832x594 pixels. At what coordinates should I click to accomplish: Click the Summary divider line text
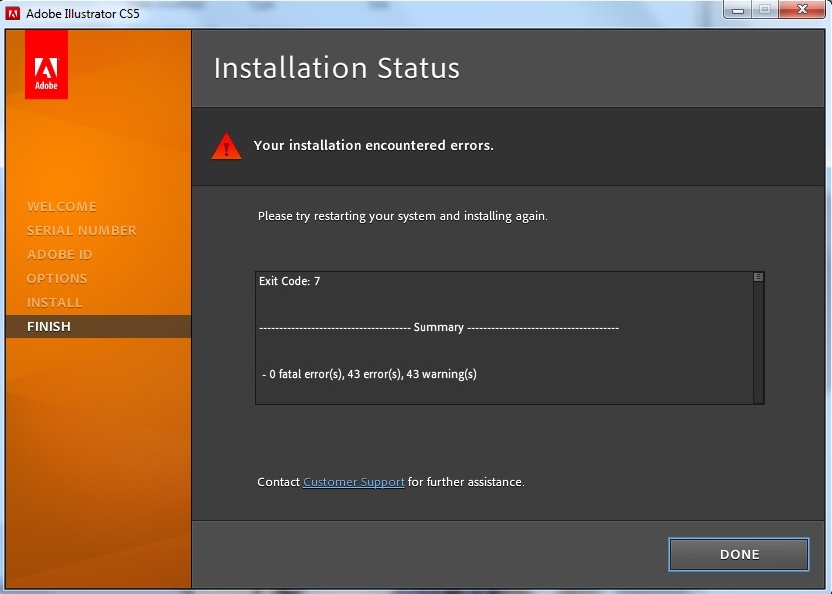coord(439,328)
